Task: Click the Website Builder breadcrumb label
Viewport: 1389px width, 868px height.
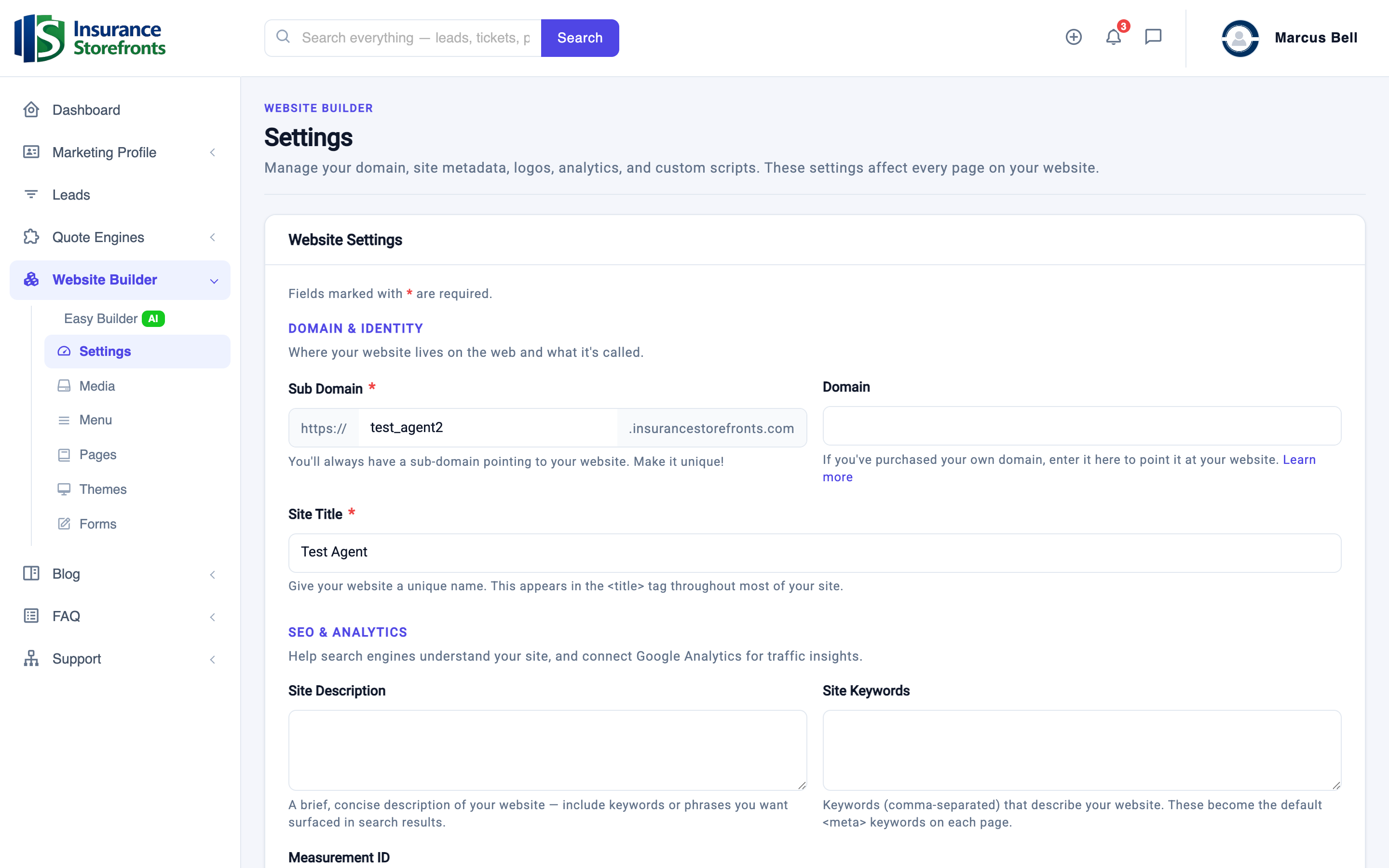Action: pos(318,108)
